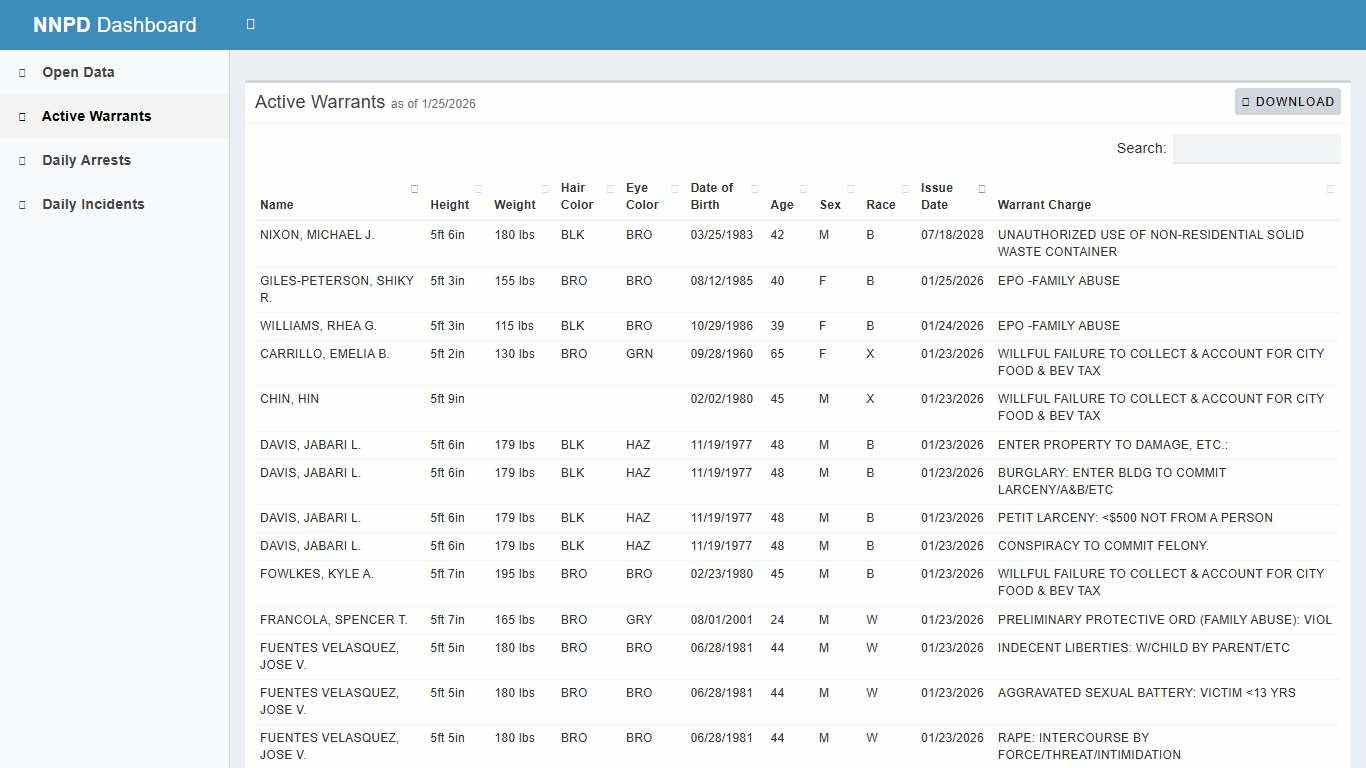Click the Daily Arrests sidebar icon

pyautogui.click(x=20, y=160)
